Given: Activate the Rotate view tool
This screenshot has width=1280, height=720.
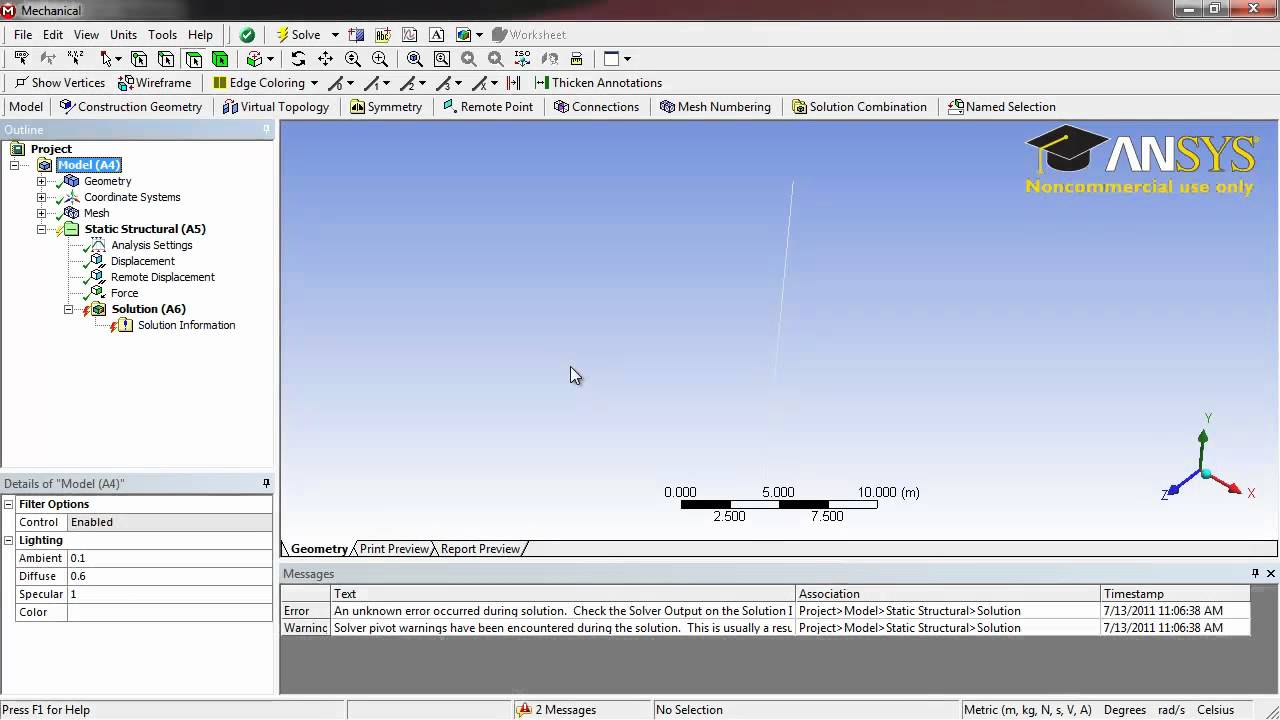Looking at the screenshot, I should [x=298, y=59].
